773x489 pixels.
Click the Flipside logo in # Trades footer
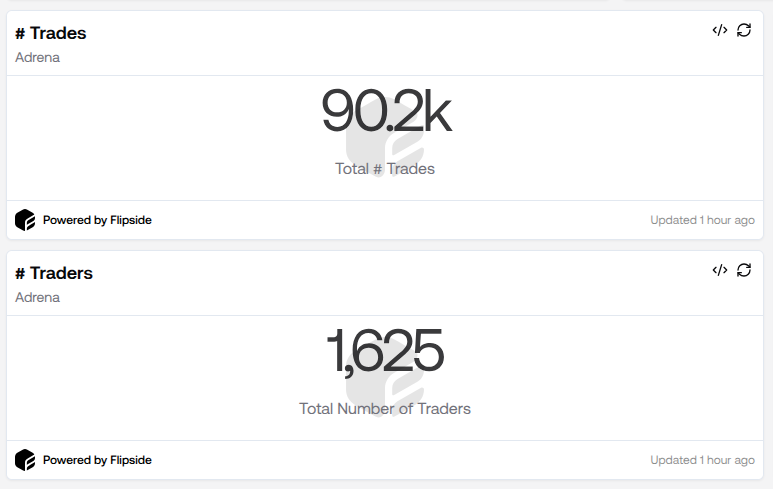pos(25,220)
